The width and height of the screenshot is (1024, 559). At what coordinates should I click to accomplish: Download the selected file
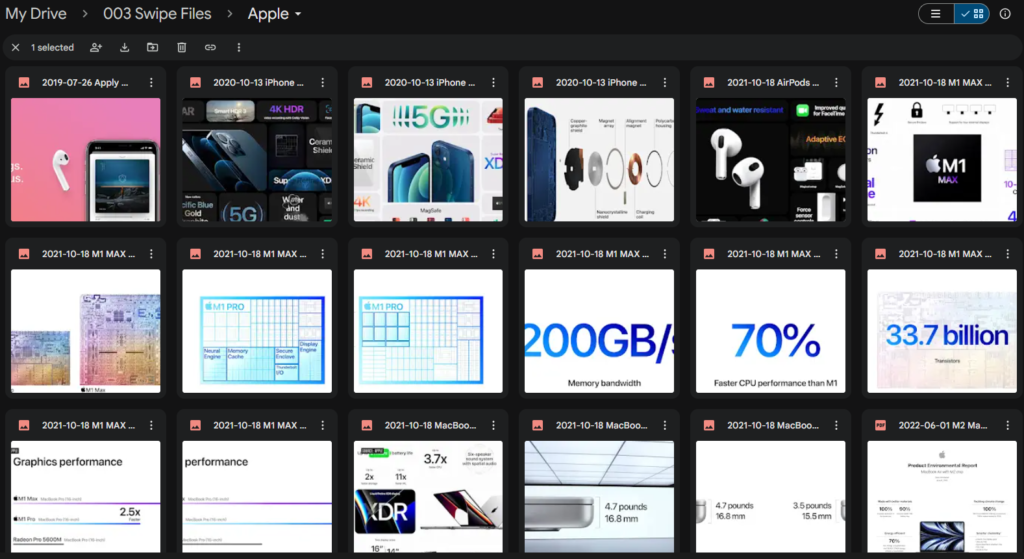pos(125,47)
